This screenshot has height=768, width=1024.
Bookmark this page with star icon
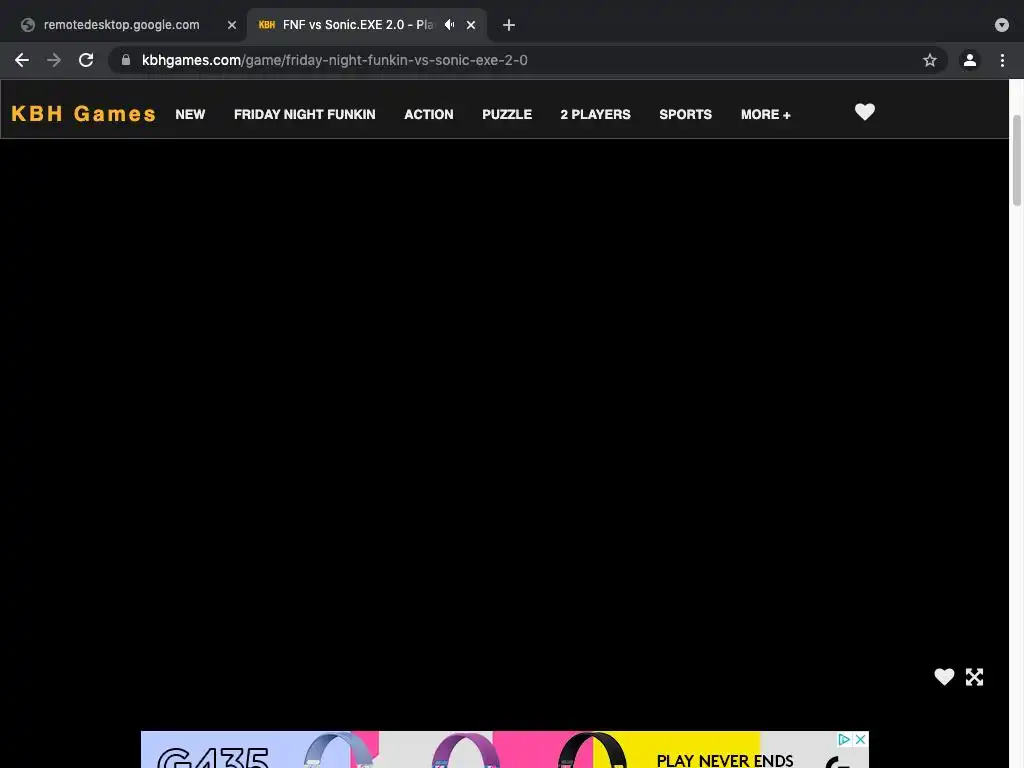[x=930, y=60]
